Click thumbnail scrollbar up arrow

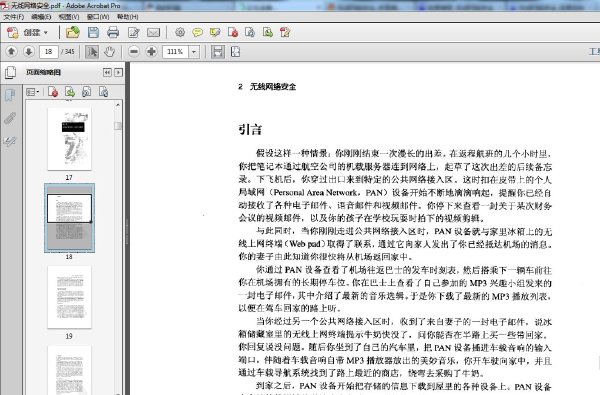tap(118, 104)
